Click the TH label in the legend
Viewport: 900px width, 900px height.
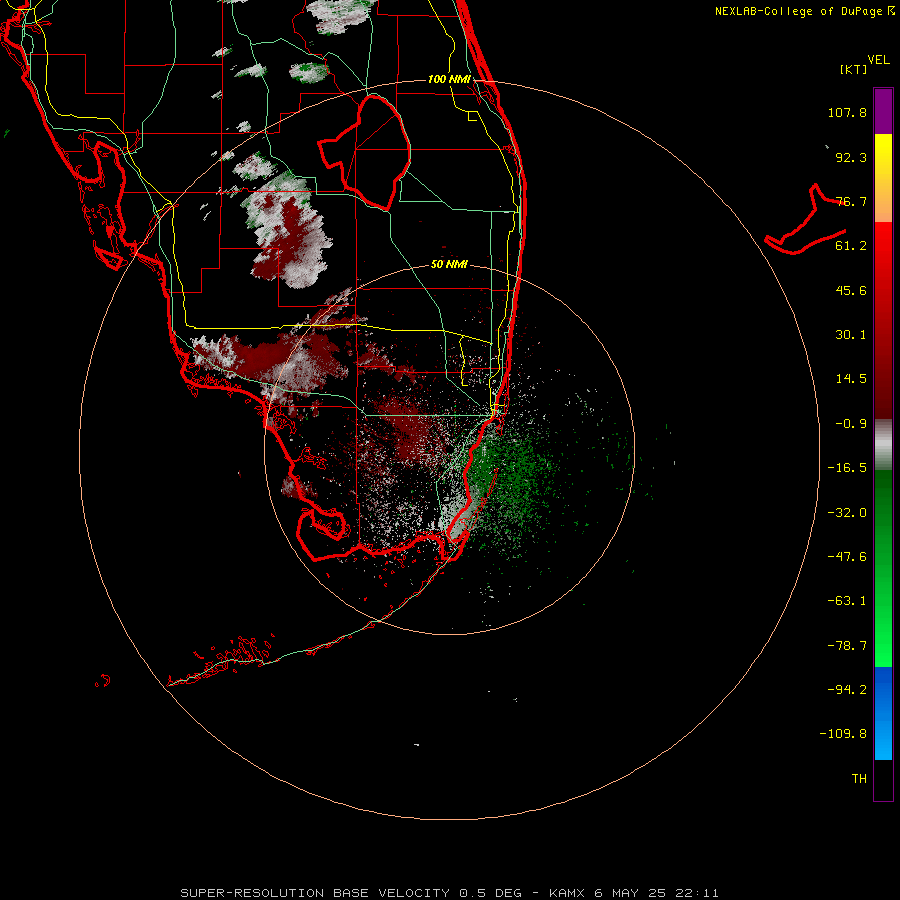859,779
